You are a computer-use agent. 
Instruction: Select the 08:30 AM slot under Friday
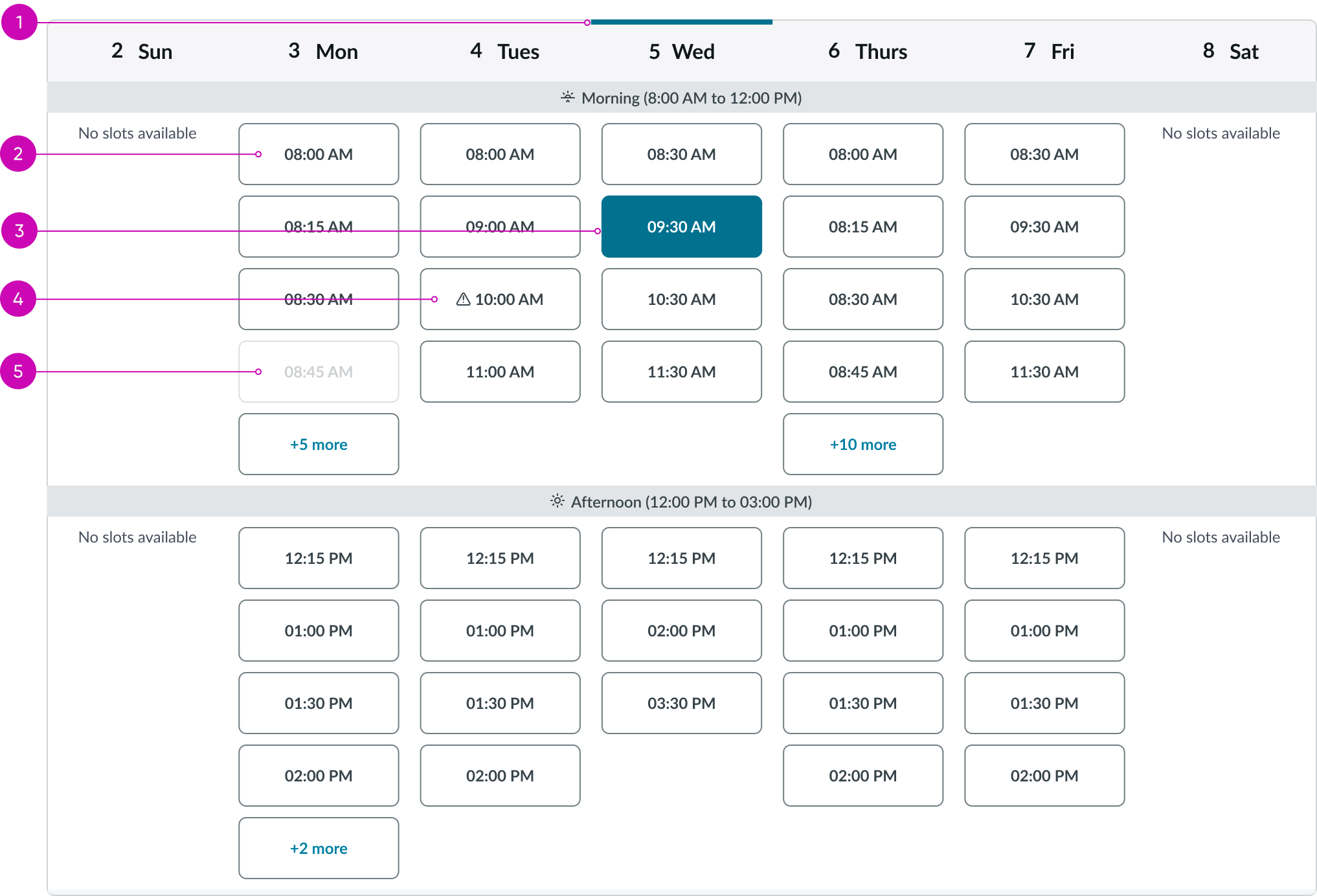1044,154
